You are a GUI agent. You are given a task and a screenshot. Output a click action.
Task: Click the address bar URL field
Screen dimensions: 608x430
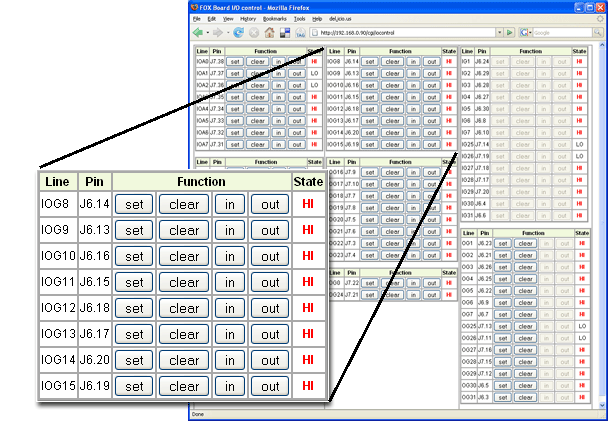coord(403,33)
